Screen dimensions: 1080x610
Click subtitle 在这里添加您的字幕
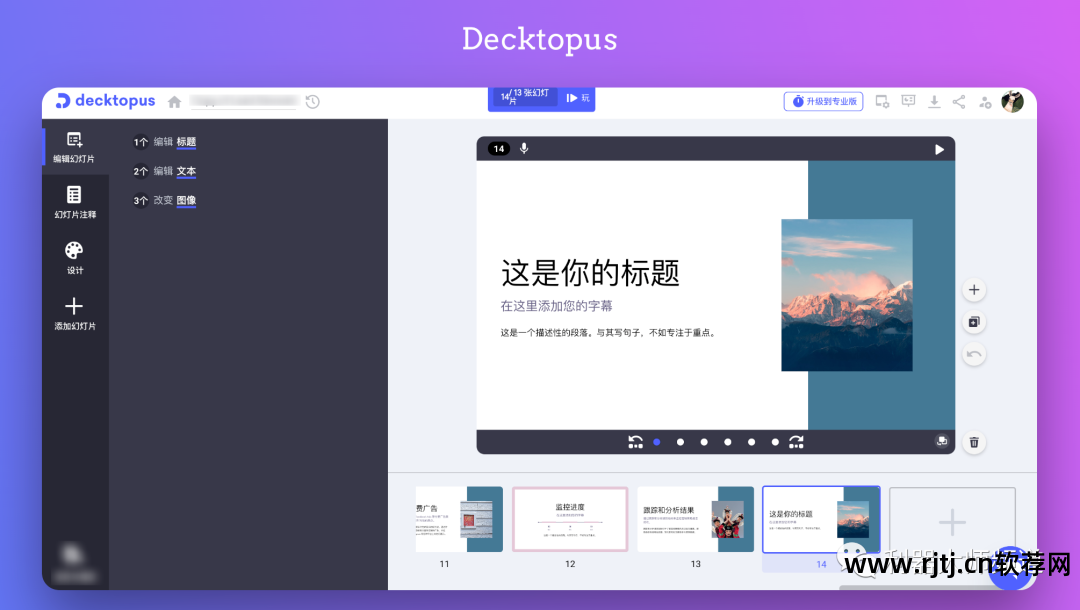coord(557,306)
